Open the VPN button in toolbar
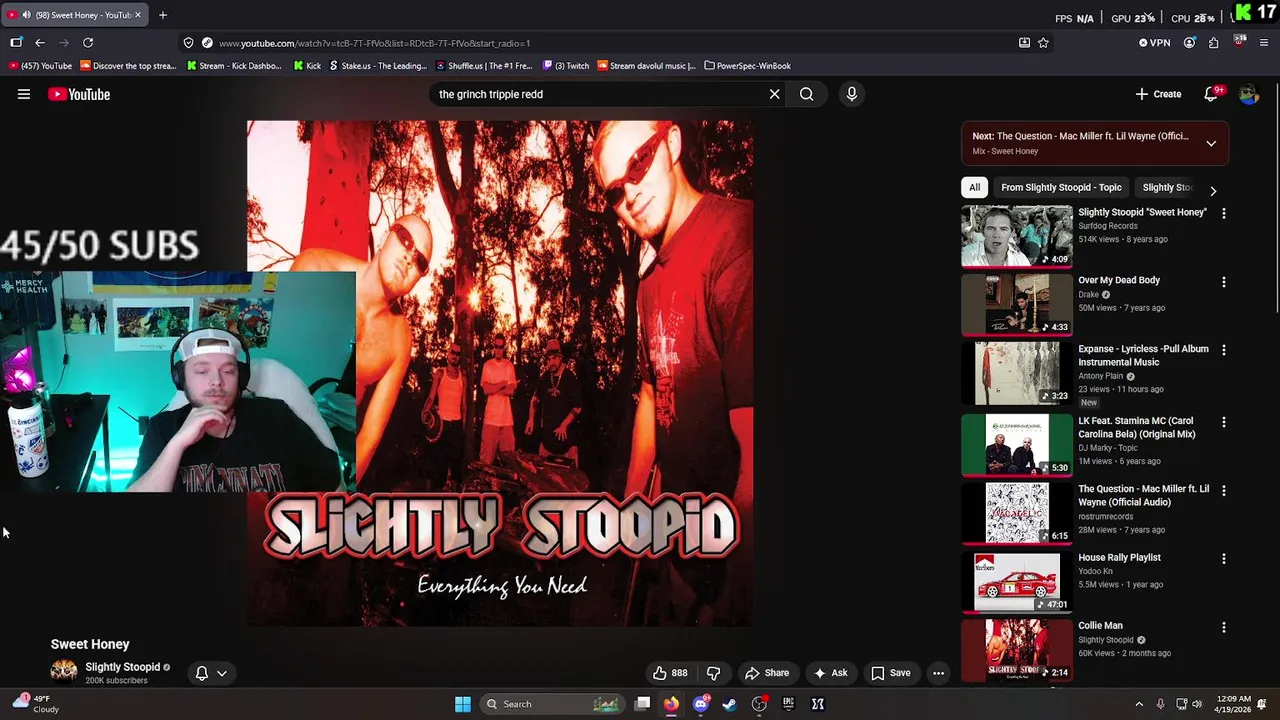Image resolution: width=1280 pixels, height=720 pixels. pyautogui.click(x=1154, y=43)
